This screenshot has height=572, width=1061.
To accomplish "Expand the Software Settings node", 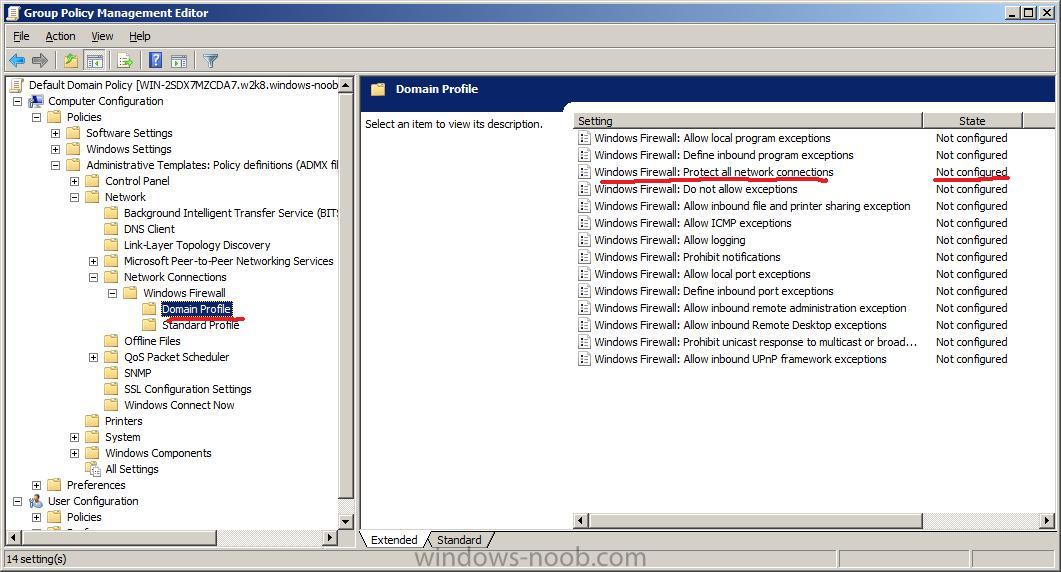I will click(x=55, y=133).
